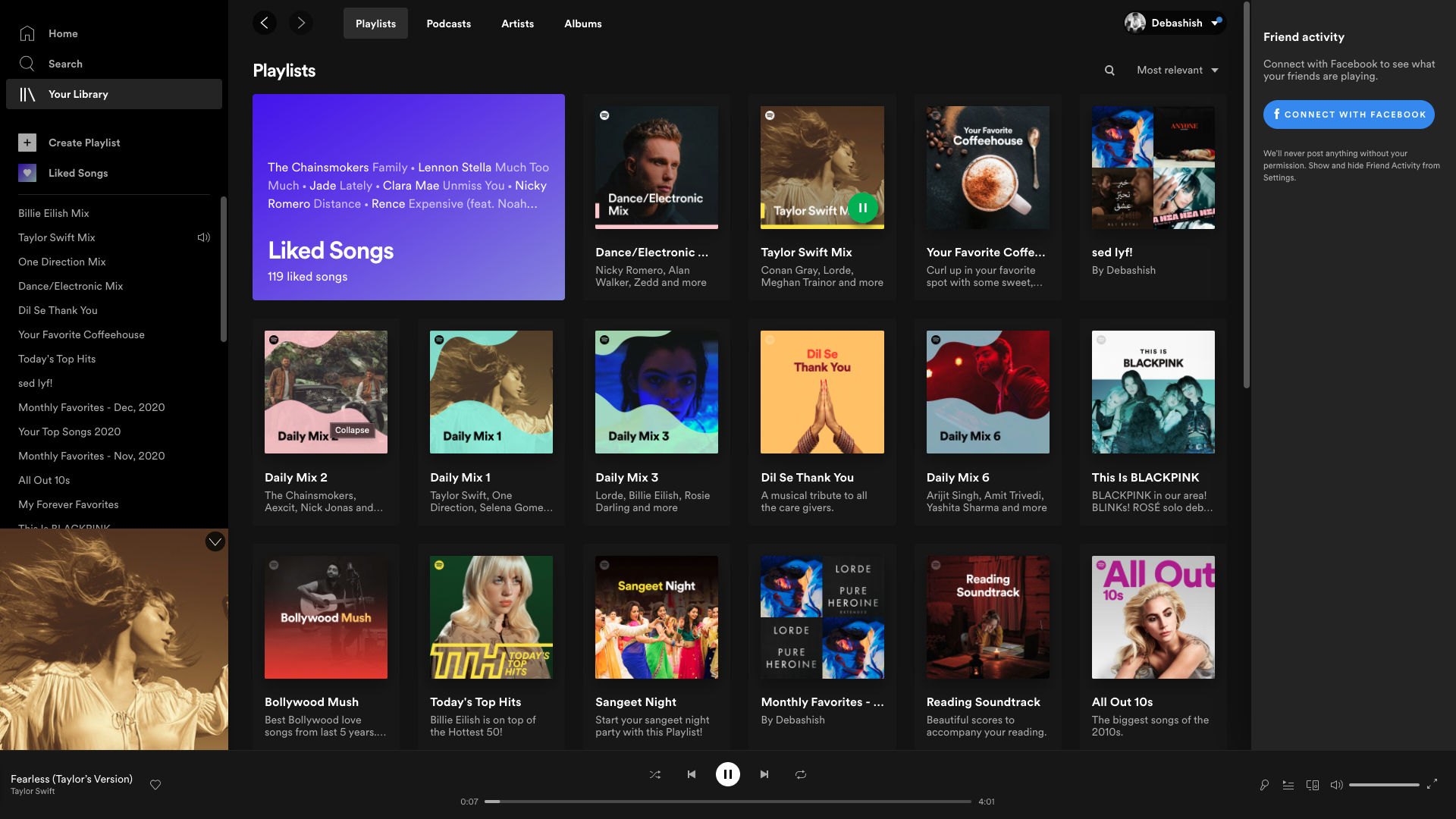Screen dimensions: 1456x819
Task: Switch to the Playlists tab
Action: click(x=375, y=24)
